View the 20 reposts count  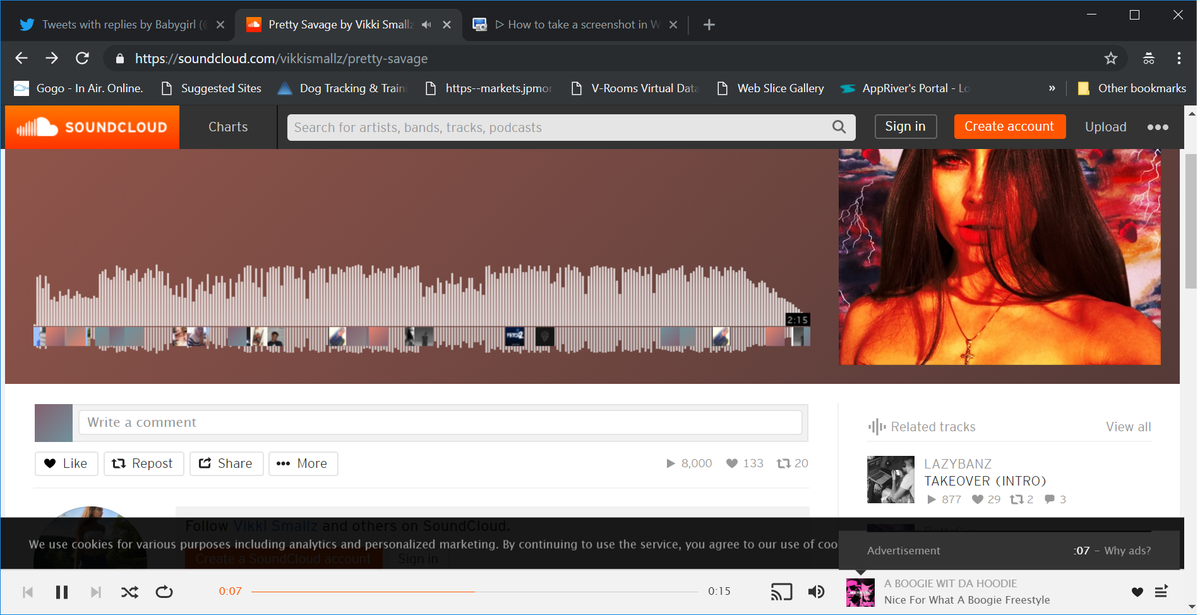tap(793, 463)
